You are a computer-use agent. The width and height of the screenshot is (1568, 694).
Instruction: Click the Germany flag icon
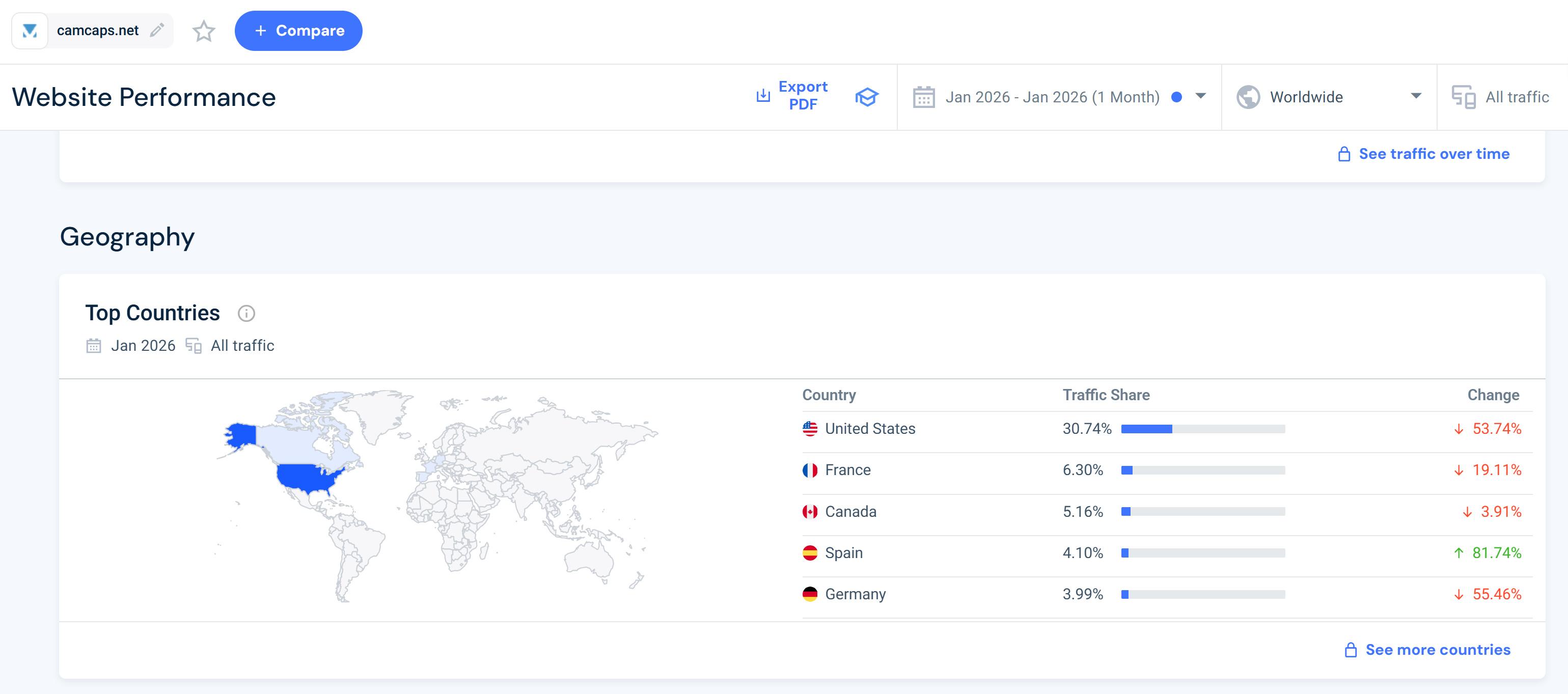point(810,594)
